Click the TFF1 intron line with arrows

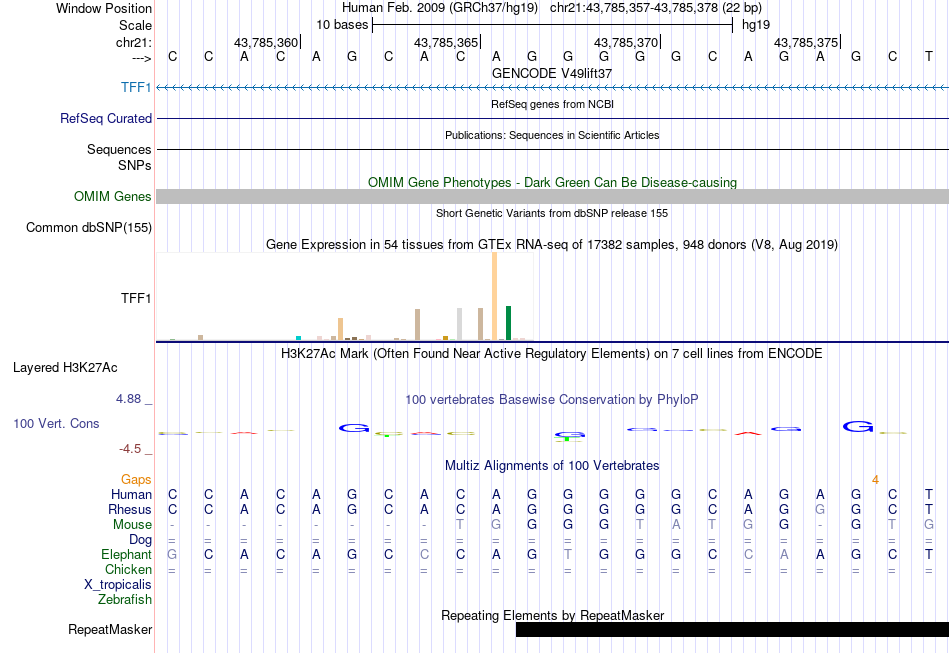click(552, 88)
